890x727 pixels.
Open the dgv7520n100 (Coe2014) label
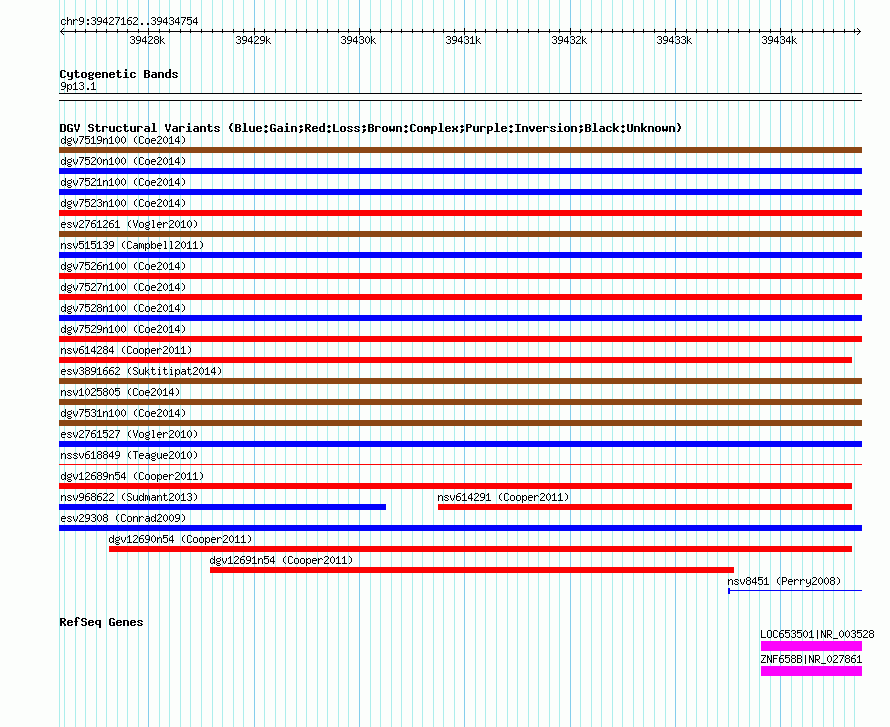tap(123, 161)
